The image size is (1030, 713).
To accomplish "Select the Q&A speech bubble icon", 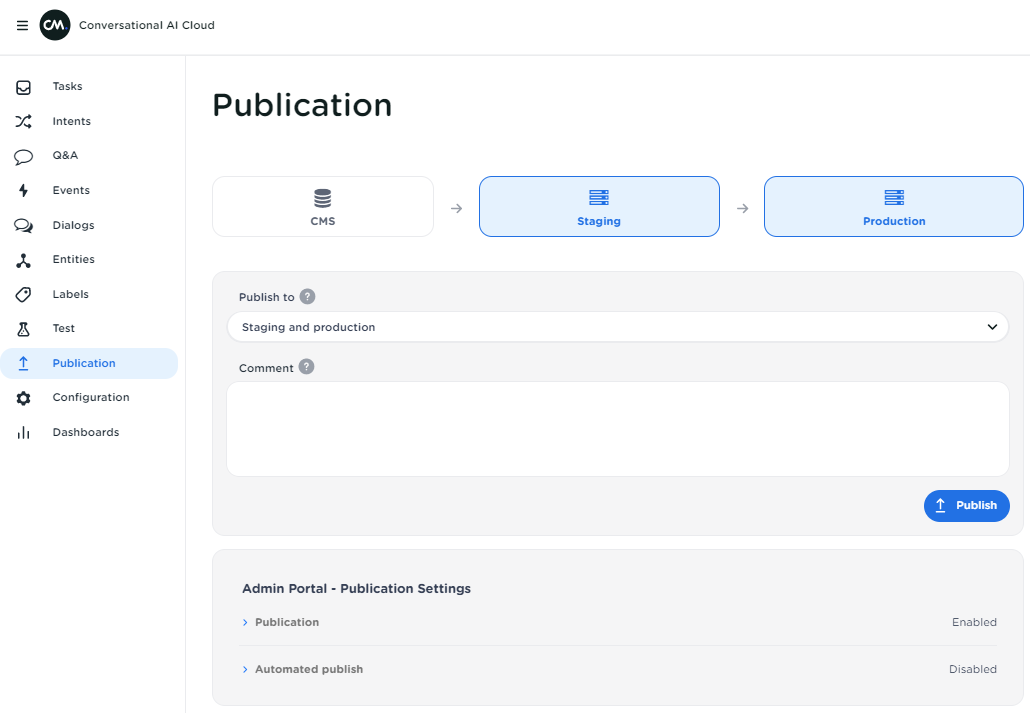I will tap(24, 156).
